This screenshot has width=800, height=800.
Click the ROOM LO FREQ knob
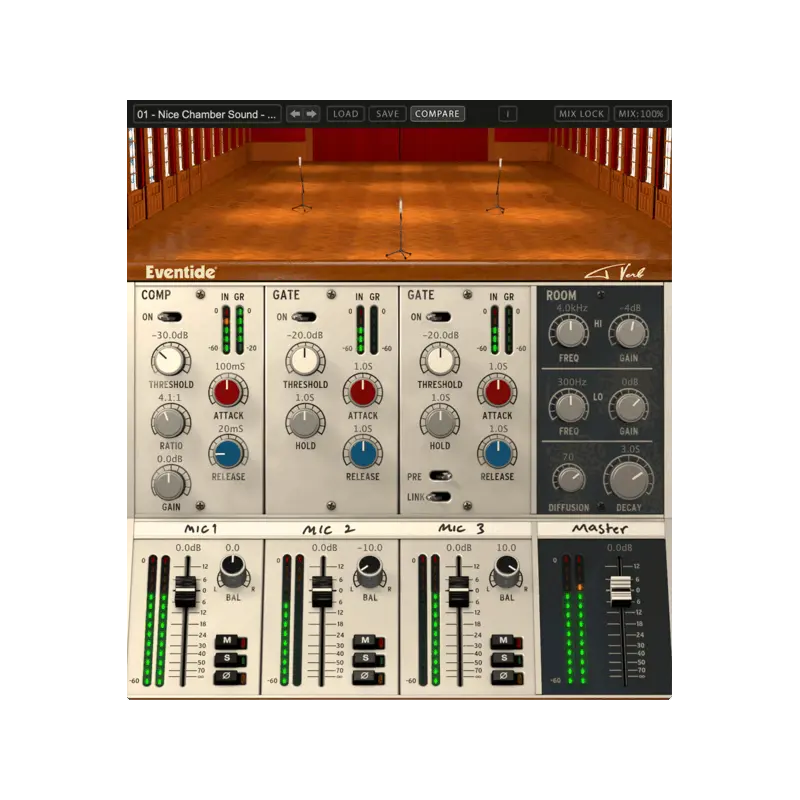[569, 407]
